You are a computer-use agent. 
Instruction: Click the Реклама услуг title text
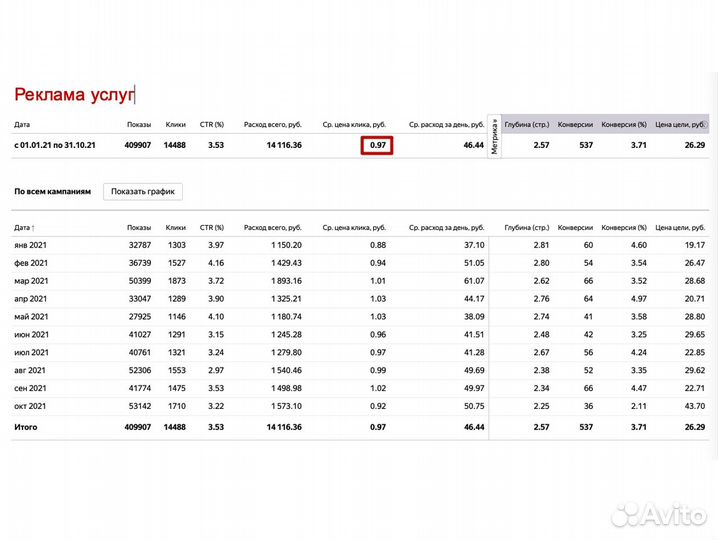click(73, 95)
